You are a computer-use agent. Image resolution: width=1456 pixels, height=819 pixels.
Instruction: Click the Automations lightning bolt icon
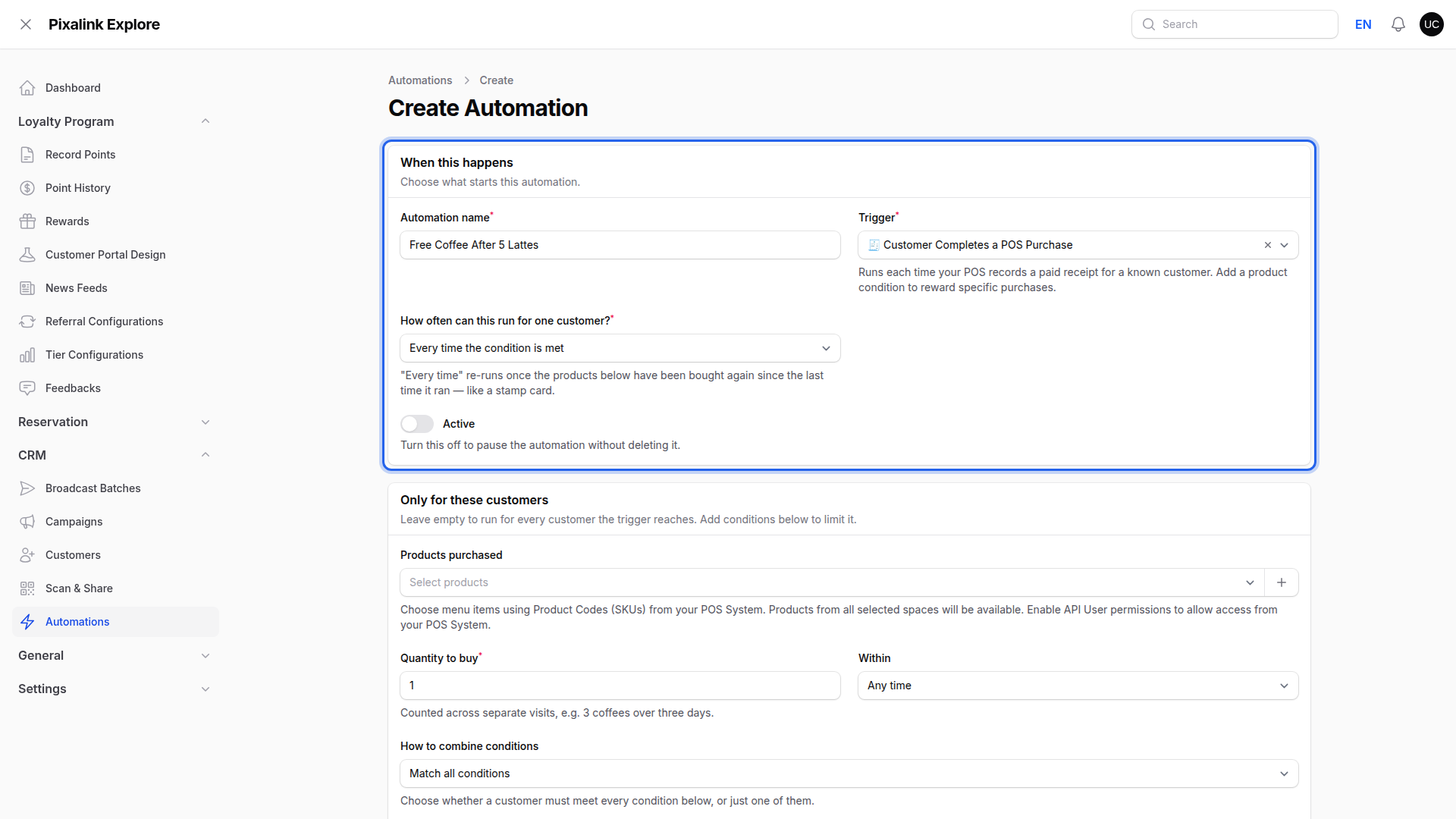point(27,622)
